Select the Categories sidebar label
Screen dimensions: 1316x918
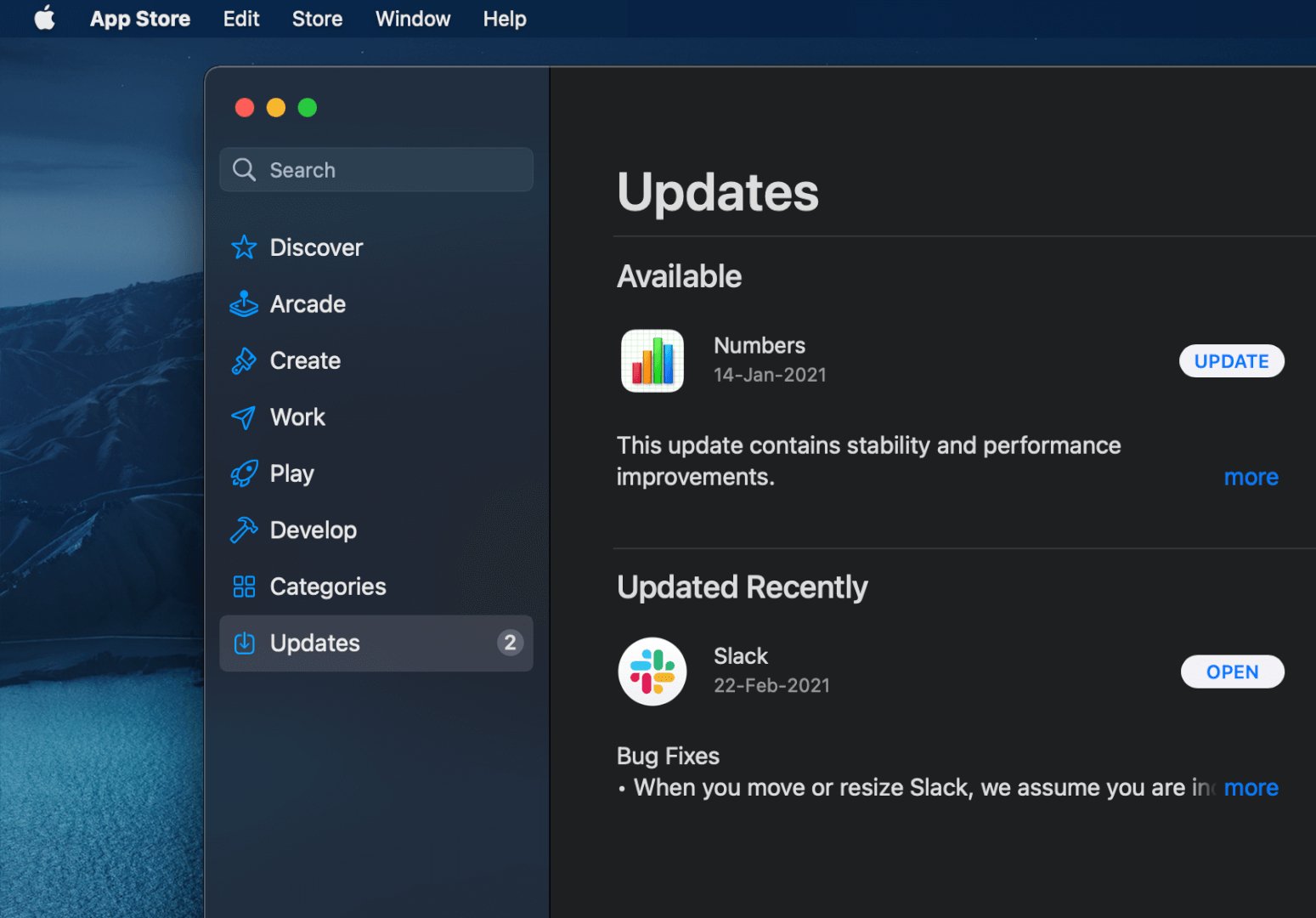coord(328,586)
